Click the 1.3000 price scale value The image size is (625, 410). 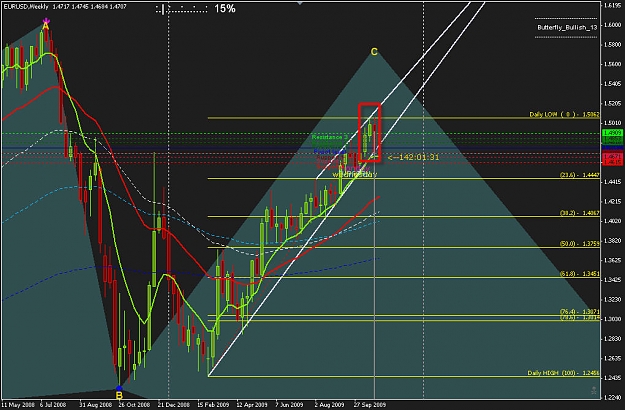click(x=613, y=319)
